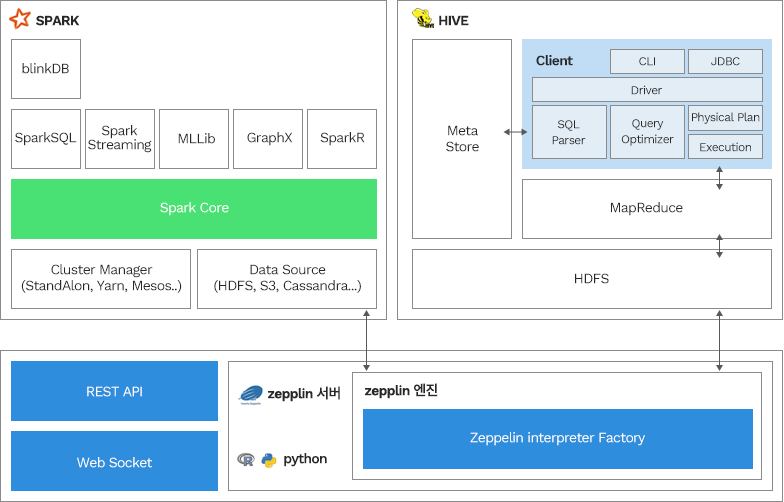Select the SparkR box
This screenshot has height=502, width=784.
(x=342, y=139)
